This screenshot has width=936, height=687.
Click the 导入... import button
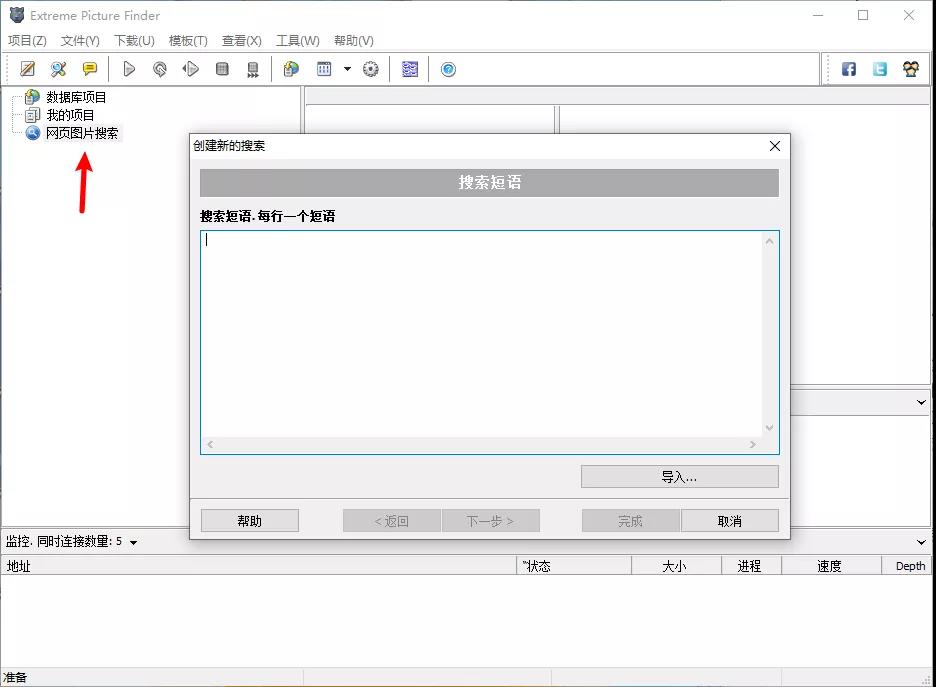pyautogui.click(x=679, y=477)
